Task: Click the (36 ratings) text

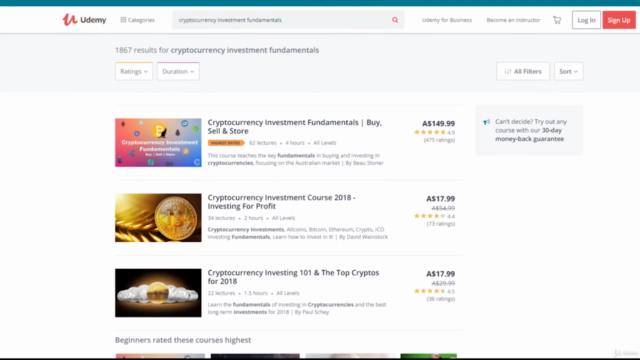Action: click(x=441, y=299)
